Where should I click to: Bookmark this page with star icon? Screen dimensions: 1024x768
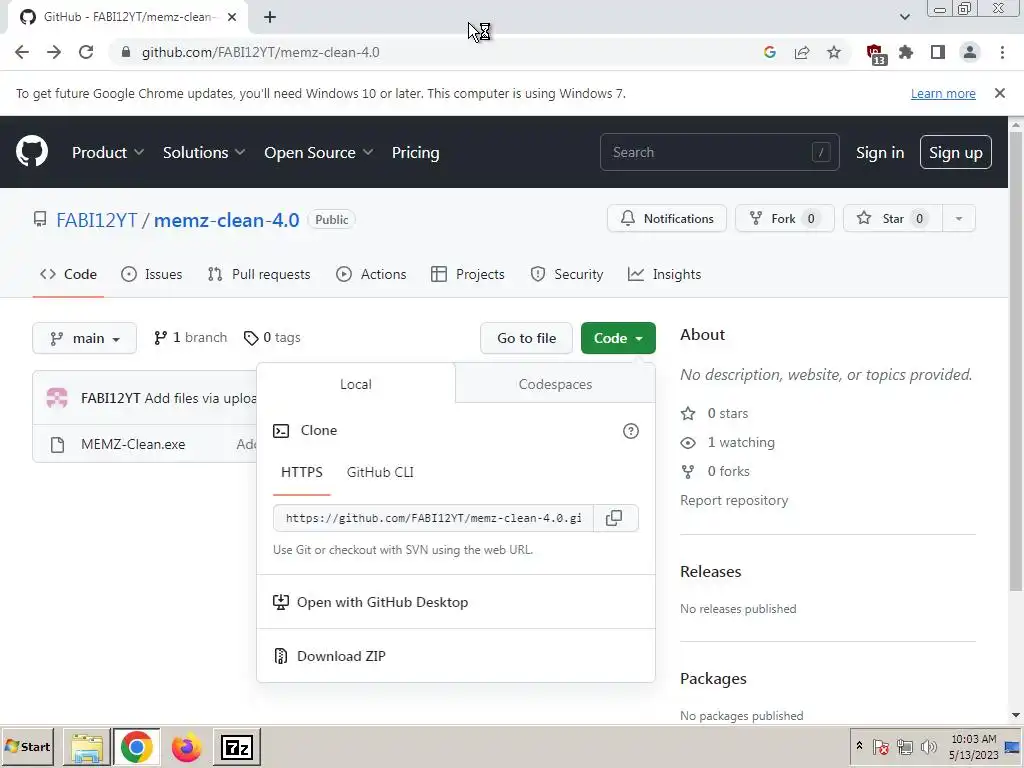(834, 52)
